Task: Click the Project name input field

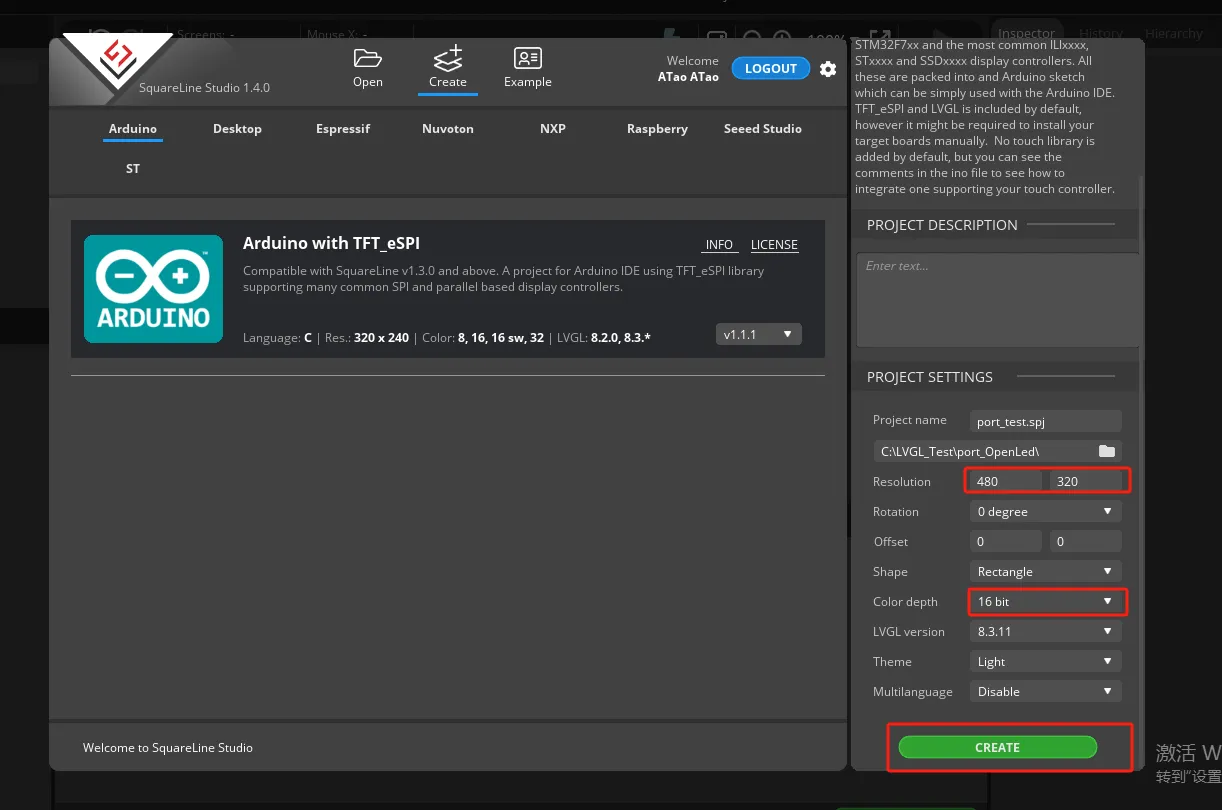Action: [x=1045, y=422]
